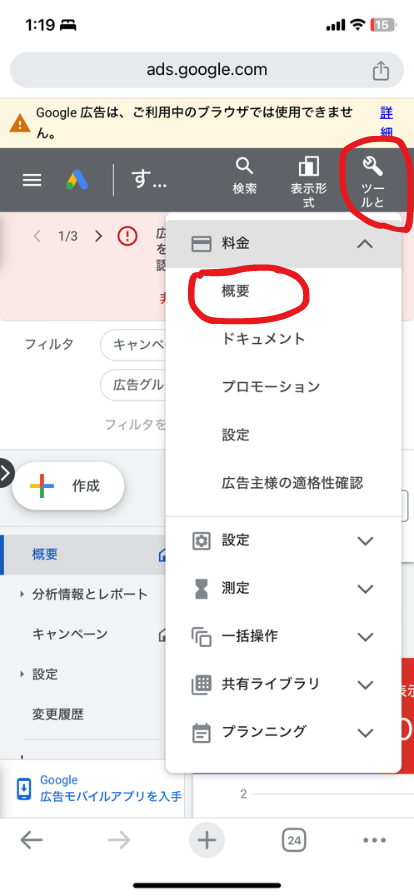Tap the browser forward arrow
The height and width of the screenshot is (896, 414).
(119, 840)
